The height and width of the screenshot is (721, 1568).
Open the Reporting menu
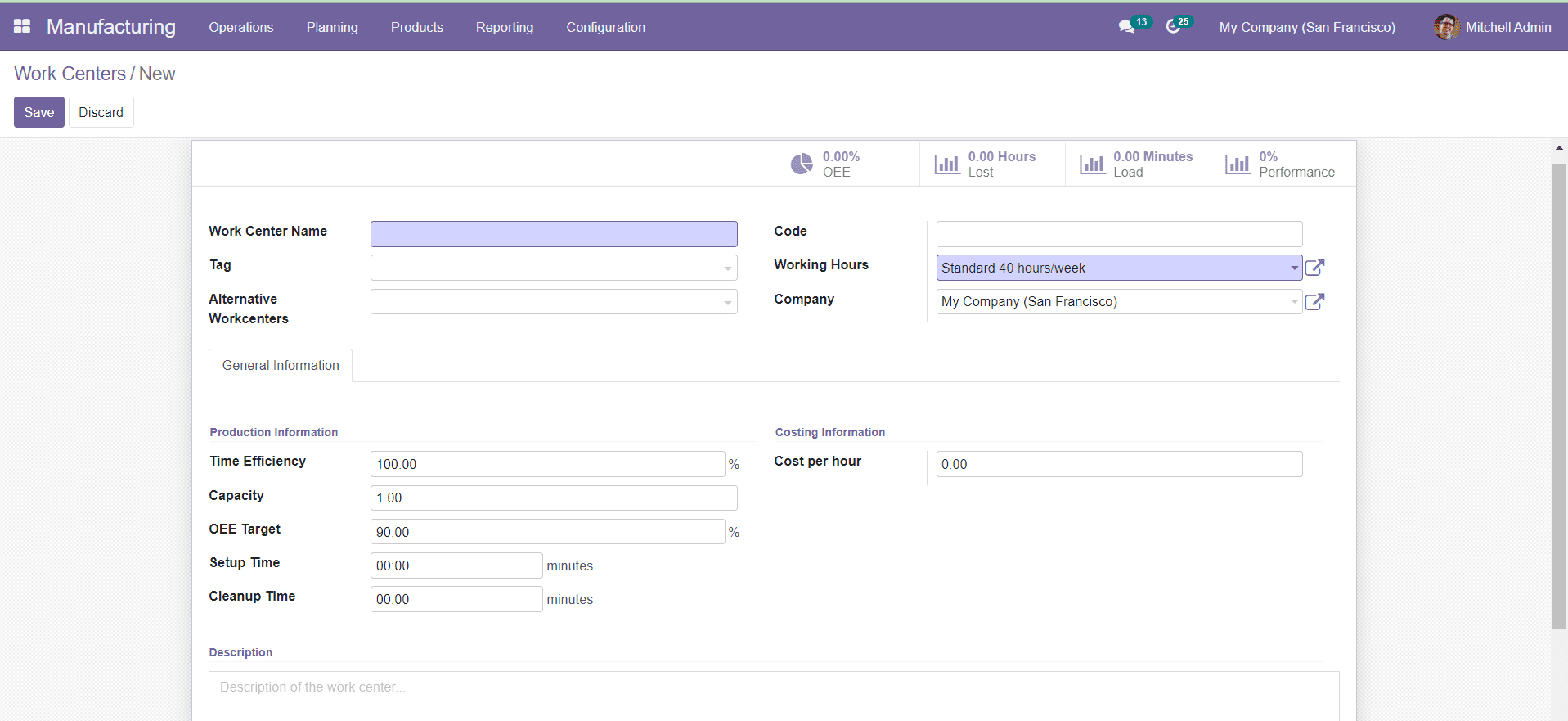[x=504, y=27]
